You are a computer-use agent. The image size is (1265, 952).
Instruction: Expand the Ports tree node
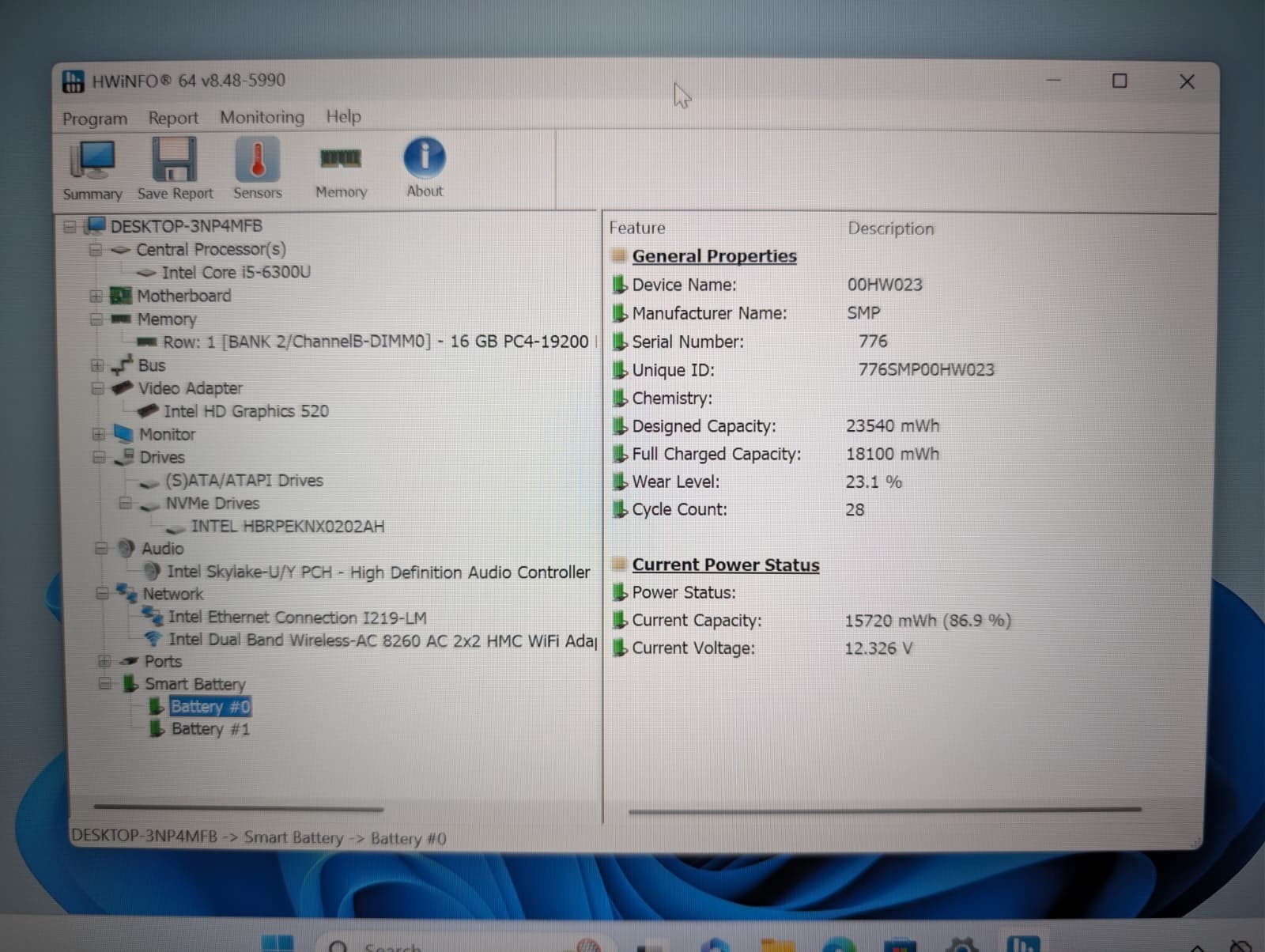[104, 661]
